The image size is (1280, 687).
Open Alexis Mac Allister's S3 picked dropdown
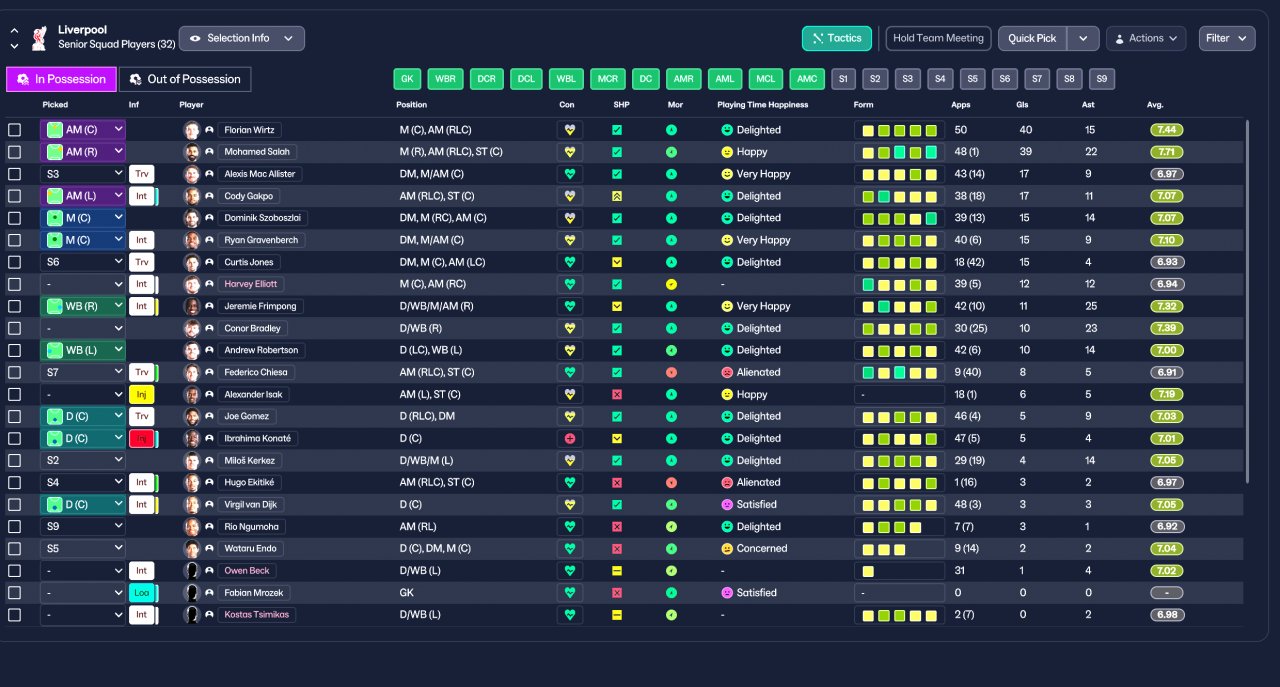tap(83, 174)
